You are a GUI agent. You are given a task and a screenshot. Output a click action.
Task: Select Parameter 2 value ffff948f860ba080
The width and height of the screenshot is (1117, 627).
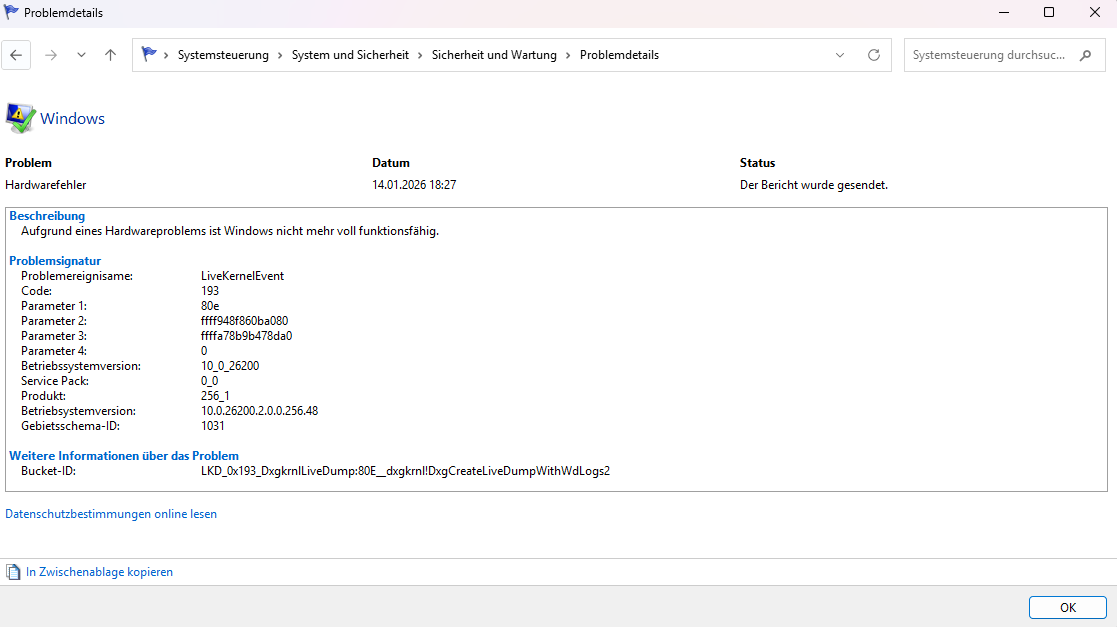[x=244, y=321]
